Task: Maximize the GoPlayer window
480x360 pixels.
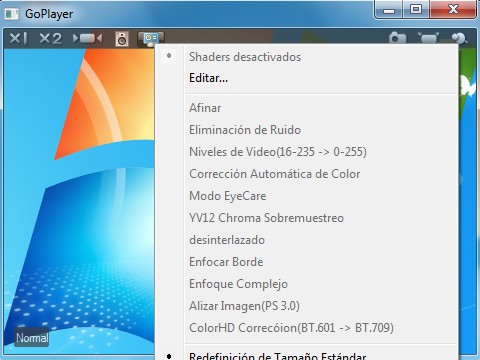Action: [416, 10]
